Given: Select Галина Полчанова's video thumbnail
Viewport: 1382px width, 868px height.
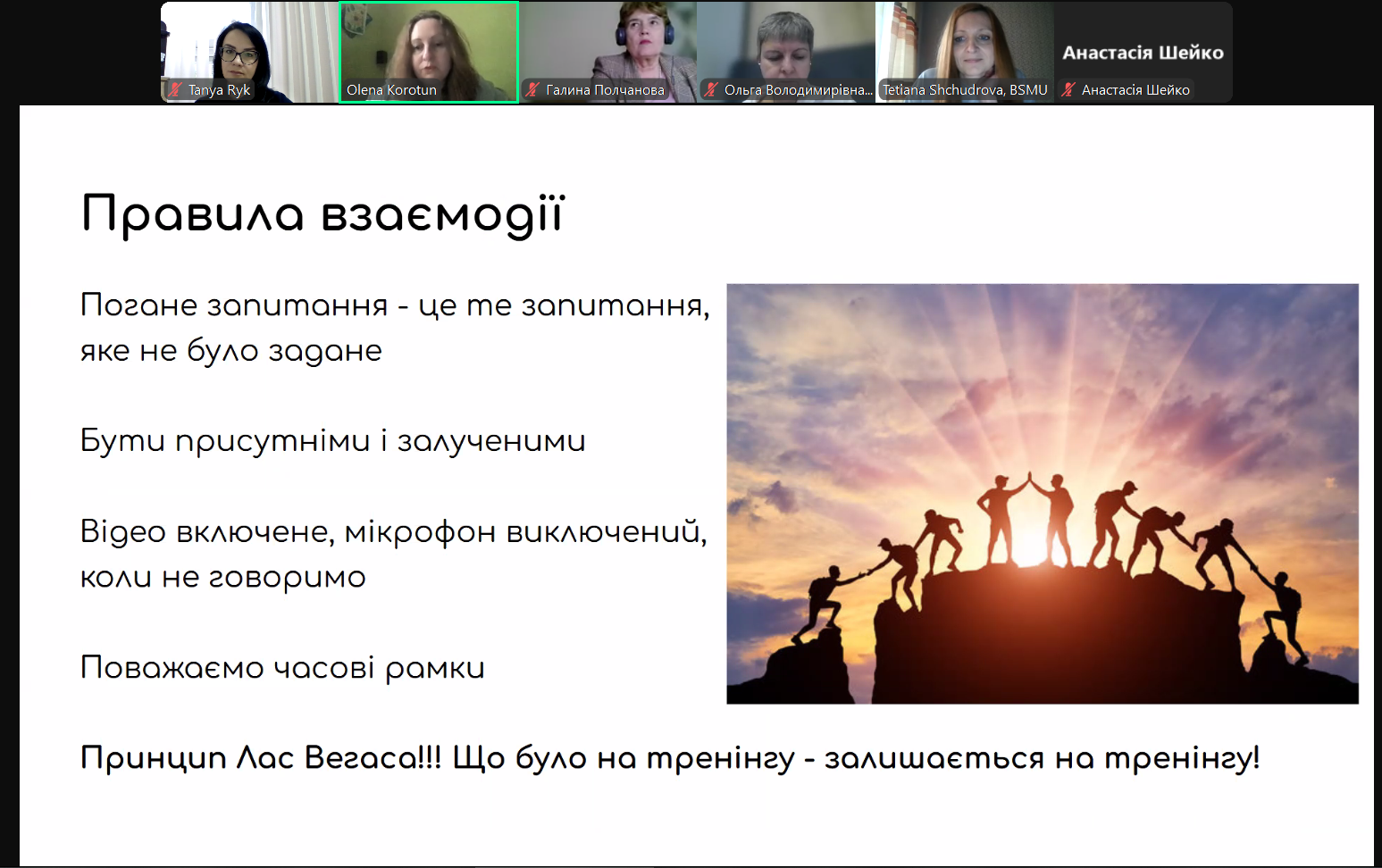Looking at the screenshot, I should [x=607, y=52].
